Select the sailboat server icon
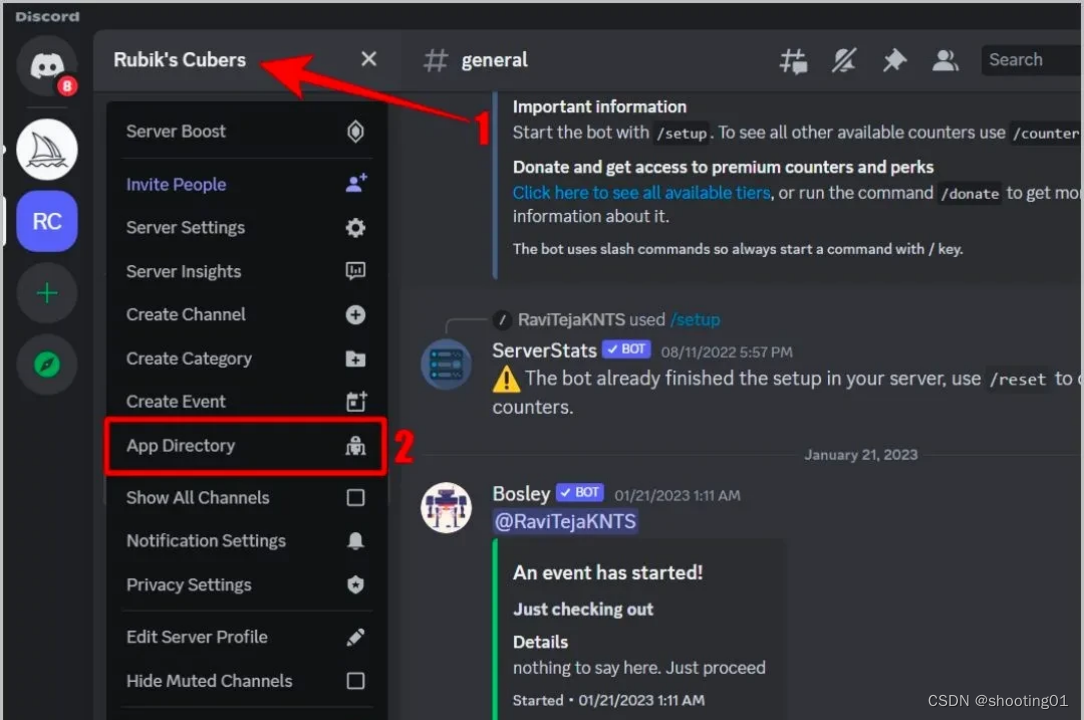Image resolution: width=1084 pixels, height=720 pixels. (47, 149)
